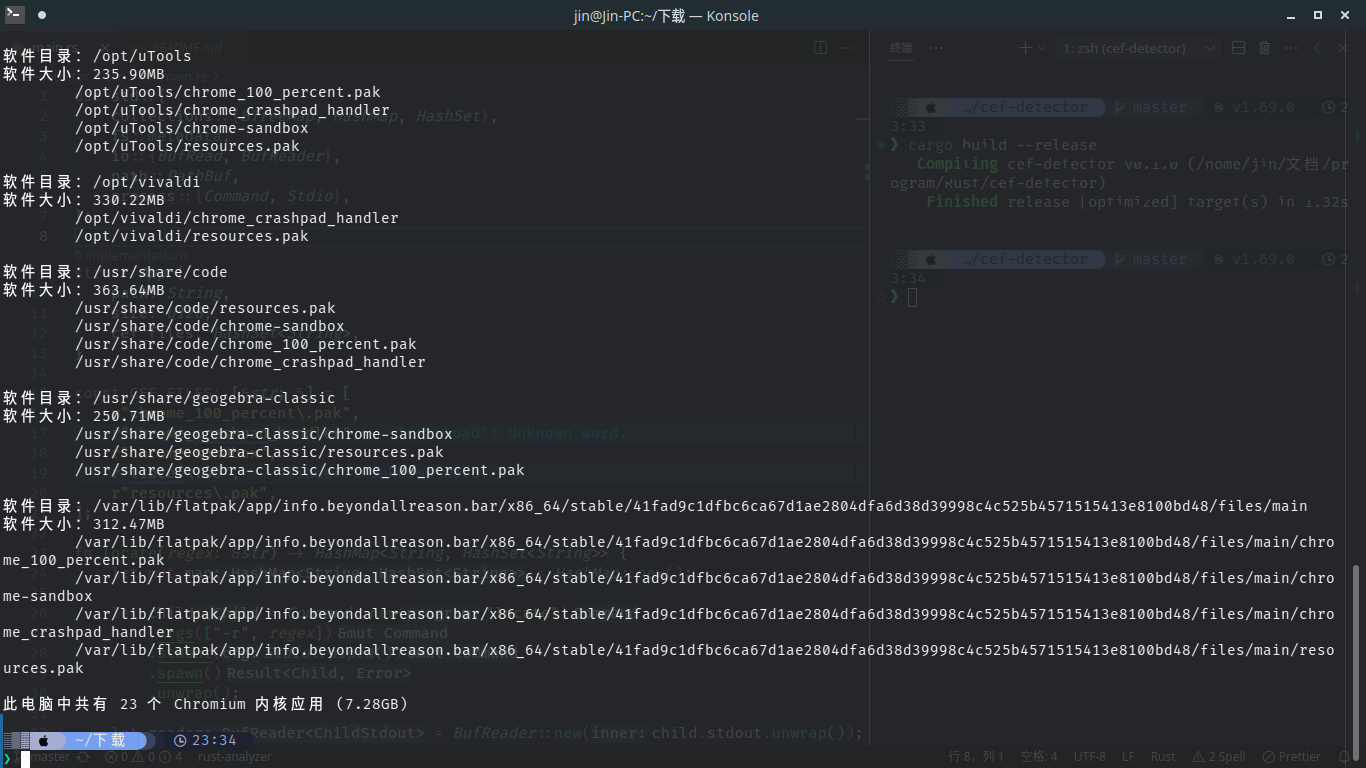Open panel views ellipsis next to 终端 tab
1366x768 pixels.
point(935,48)
